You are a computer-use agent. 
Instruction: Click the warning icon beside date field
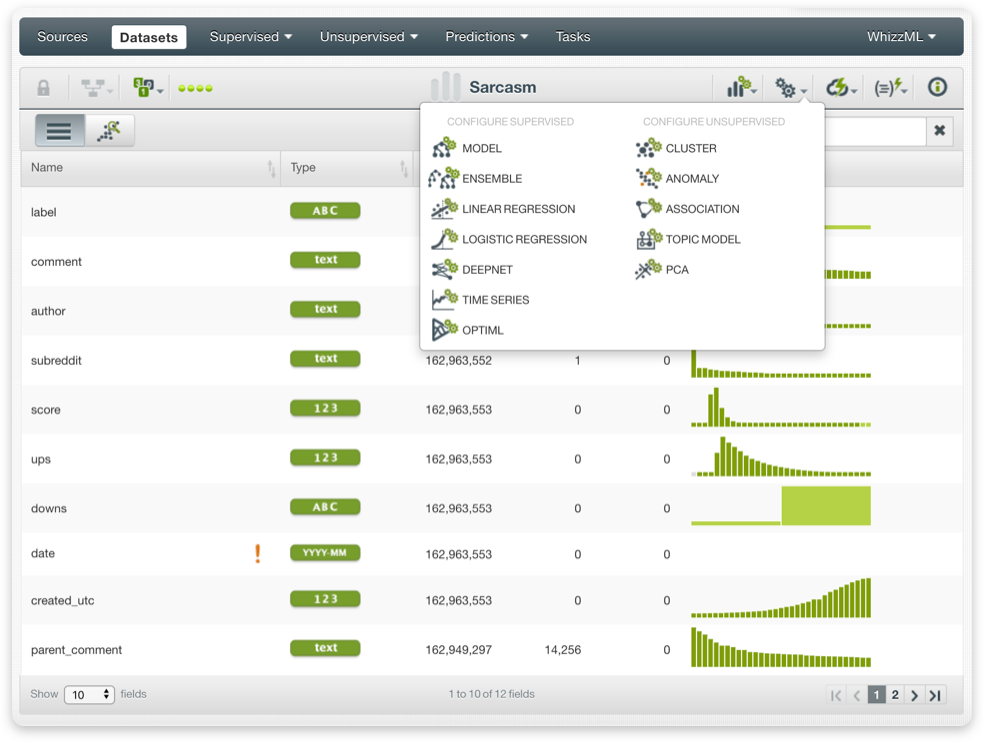tap(257, 553)
